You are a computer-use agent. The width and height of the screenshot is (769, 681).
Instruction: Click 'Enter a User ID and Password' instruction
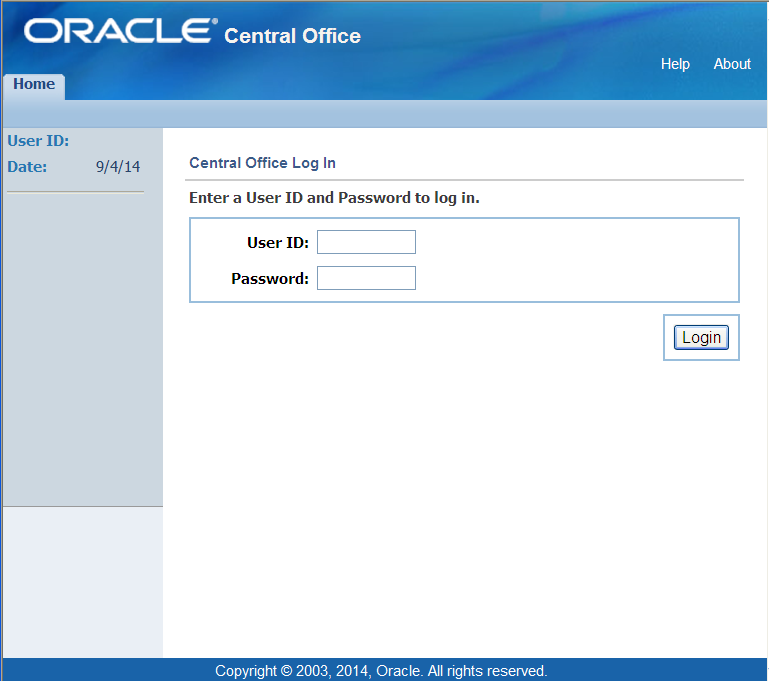[334, 198]
